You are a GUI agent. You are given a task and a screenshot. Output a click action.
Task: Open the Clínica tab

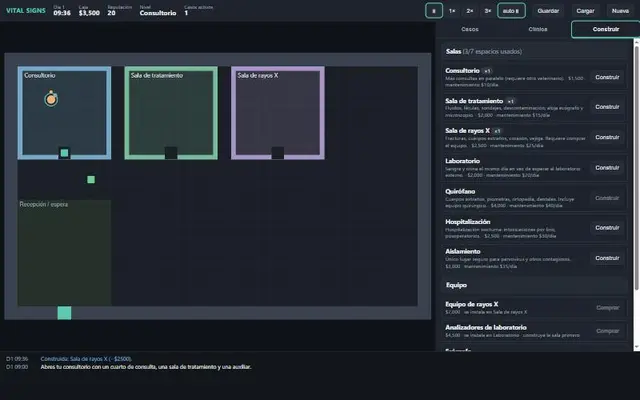point(538,29)
